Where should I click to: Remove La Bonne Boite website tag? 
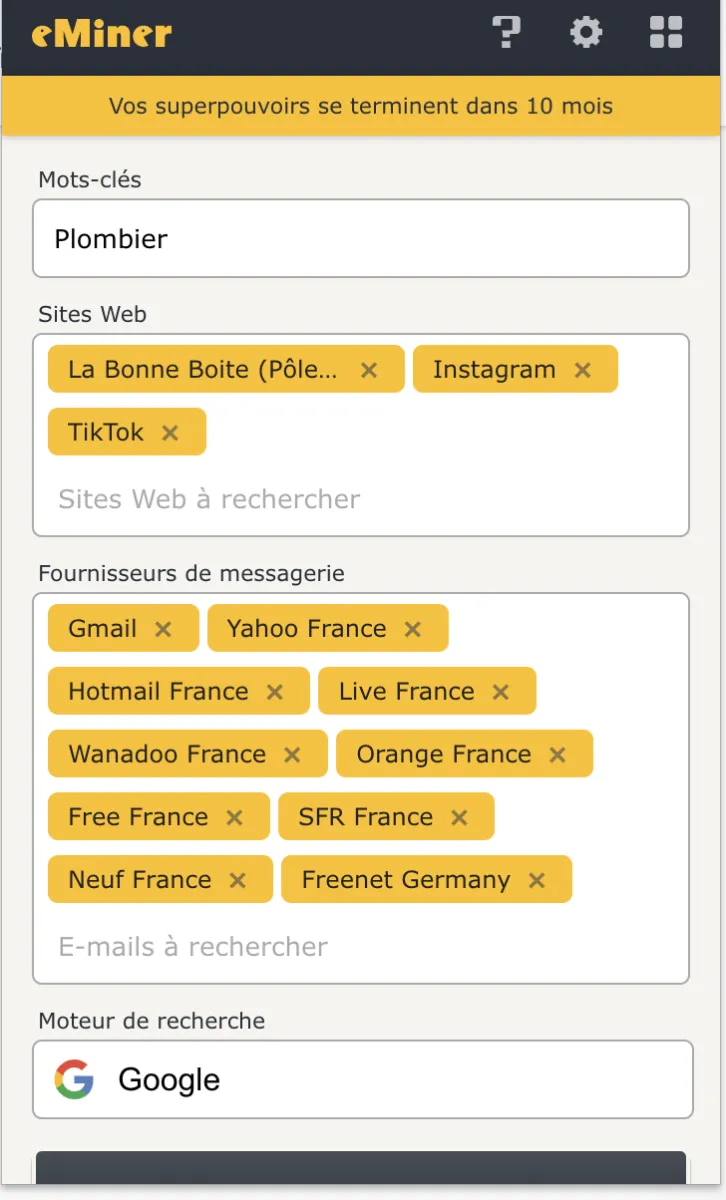tap(369, 370)
